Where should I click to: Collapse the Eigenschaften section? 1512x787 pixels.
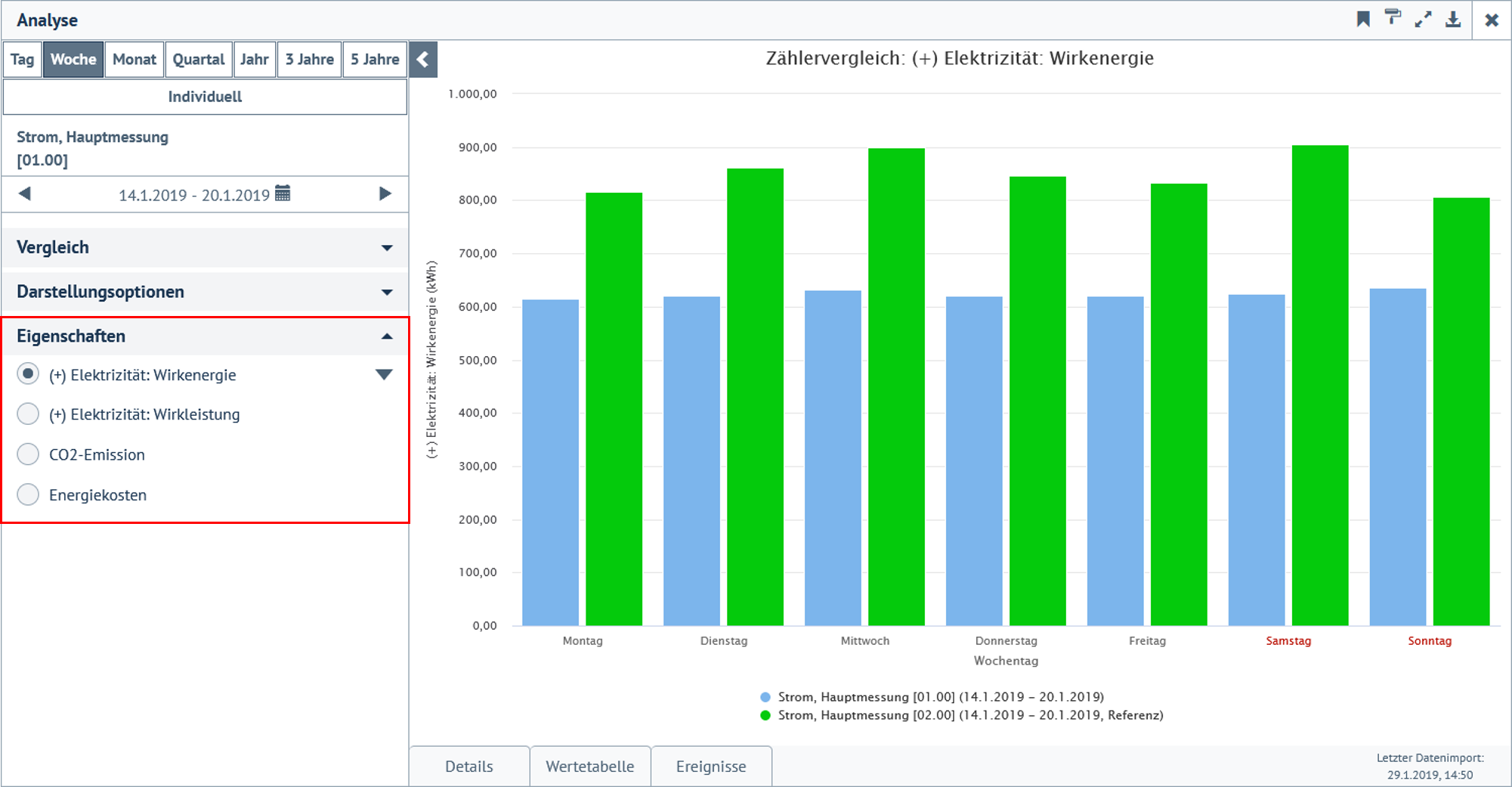(388, 335)
